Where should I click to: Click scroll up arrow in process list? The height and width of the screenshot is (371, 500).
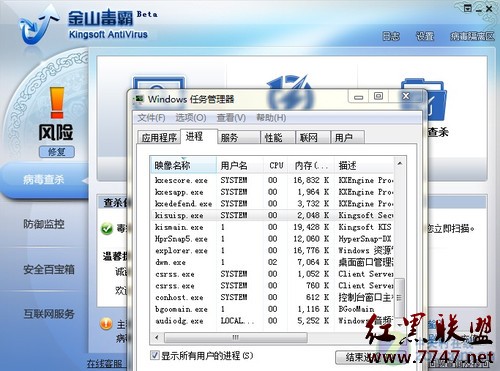[x=400, y=164]
